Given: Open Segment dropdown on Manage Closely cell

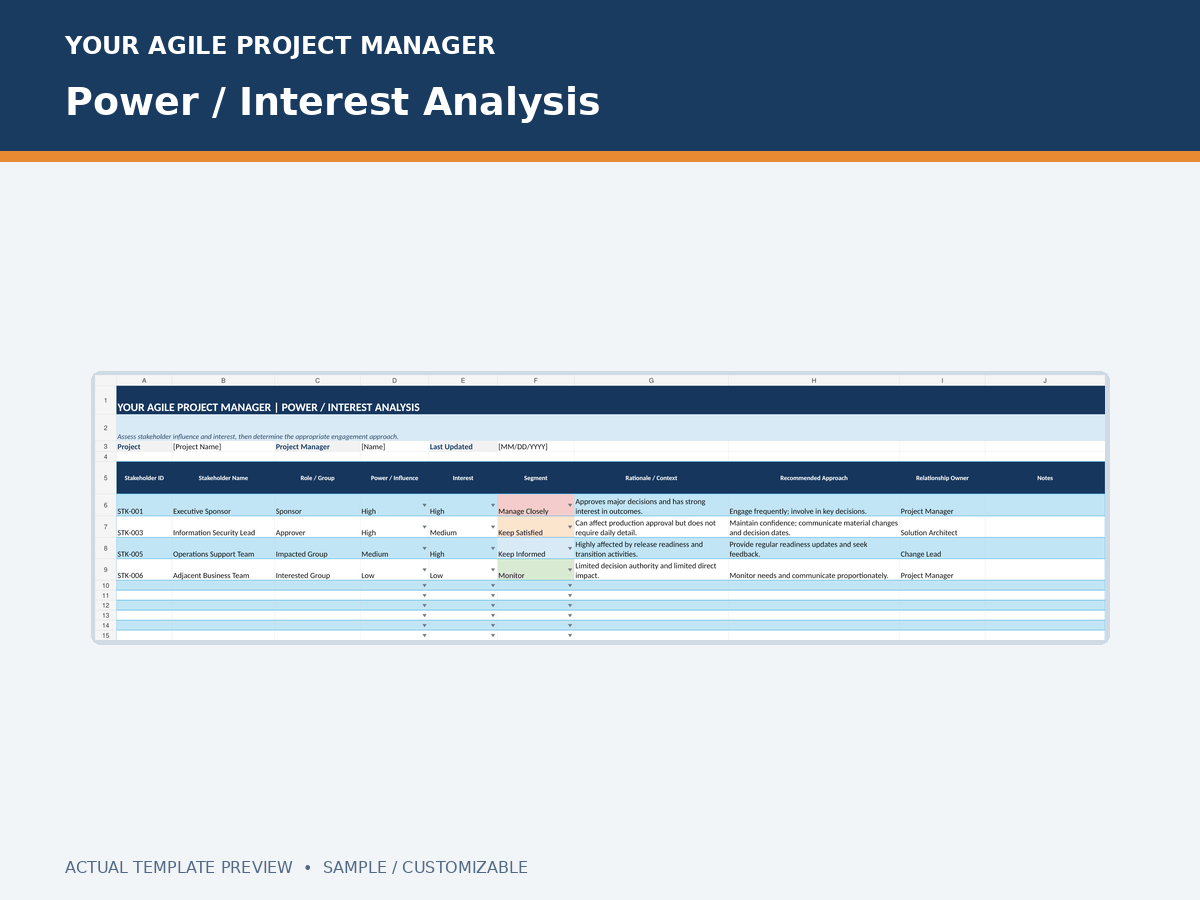Looking at the screenshot, I should point(570,505).
